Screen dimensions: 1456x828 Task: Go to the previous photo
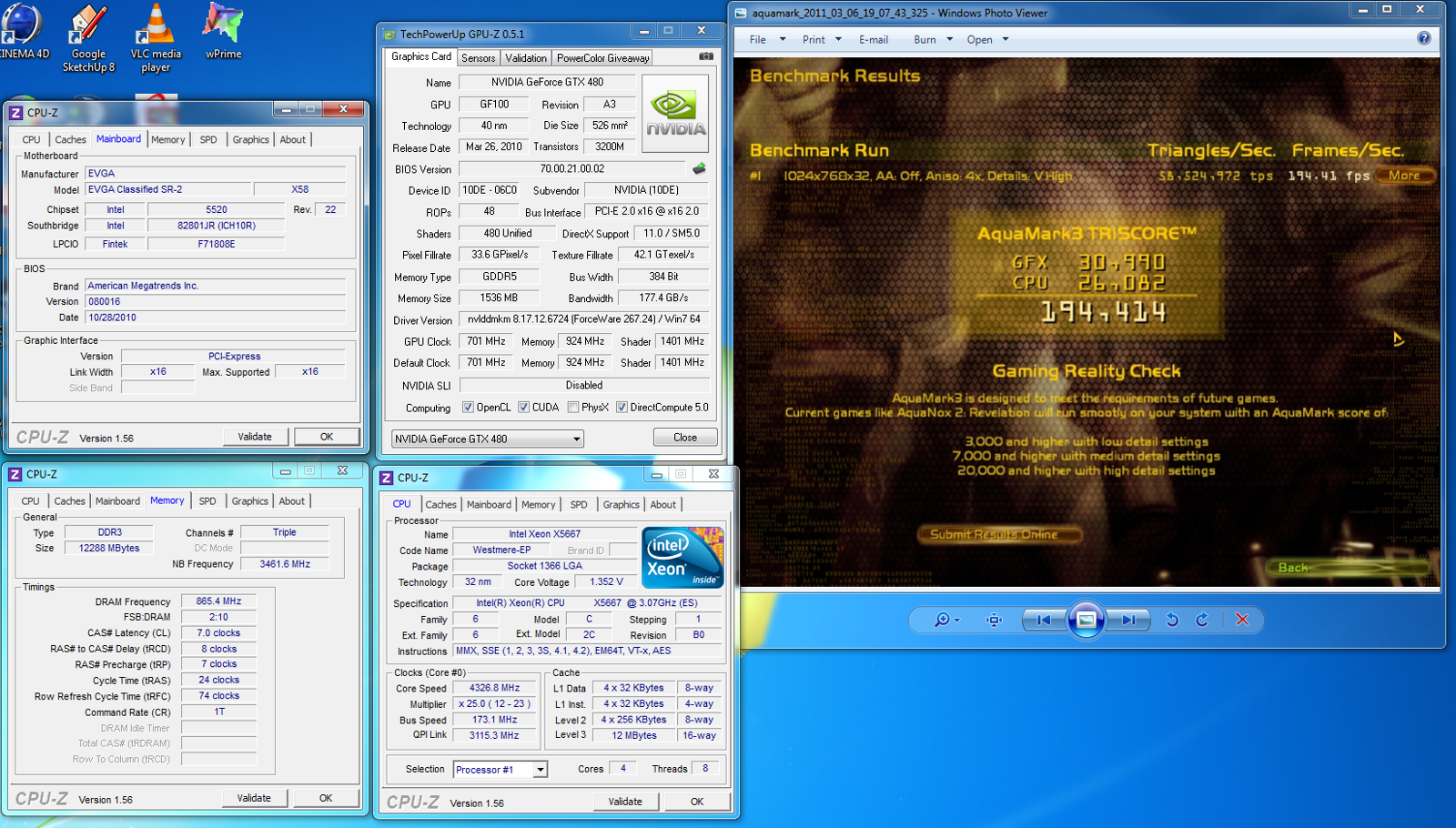(1044, 620)
